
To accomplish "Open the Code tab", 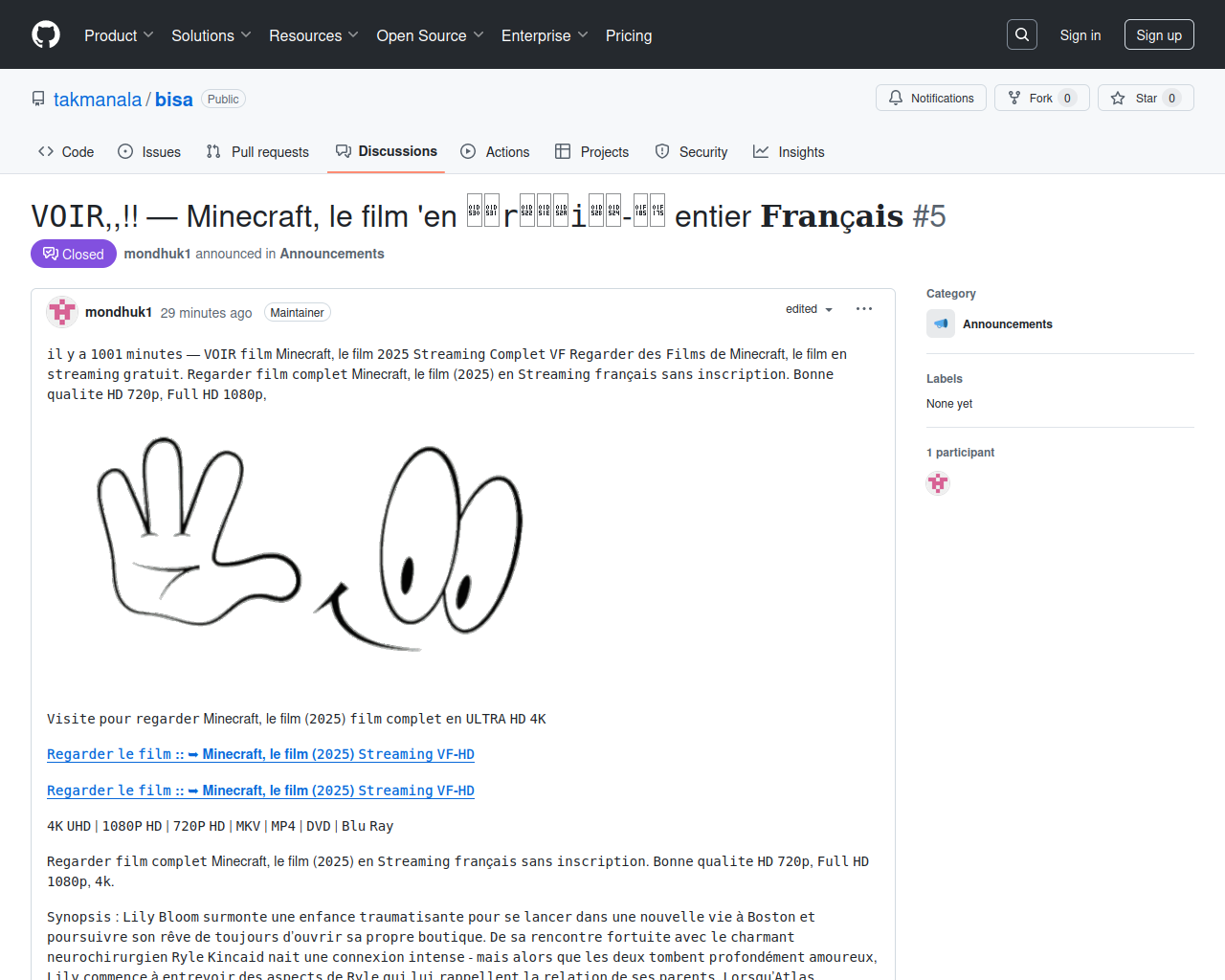I will [66, 151].
